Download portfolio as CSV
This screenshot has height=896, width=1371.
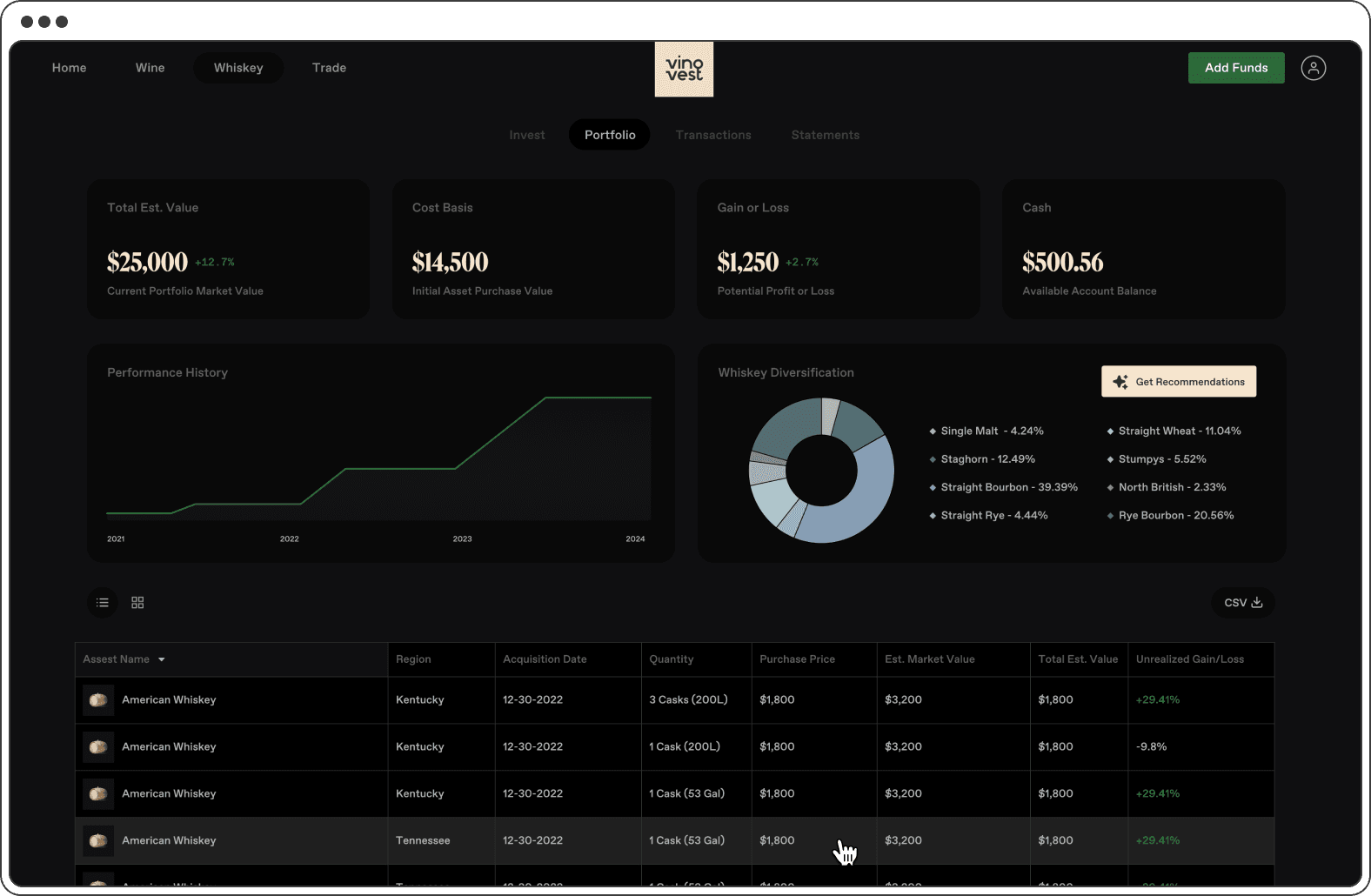tap(1243, 603)
